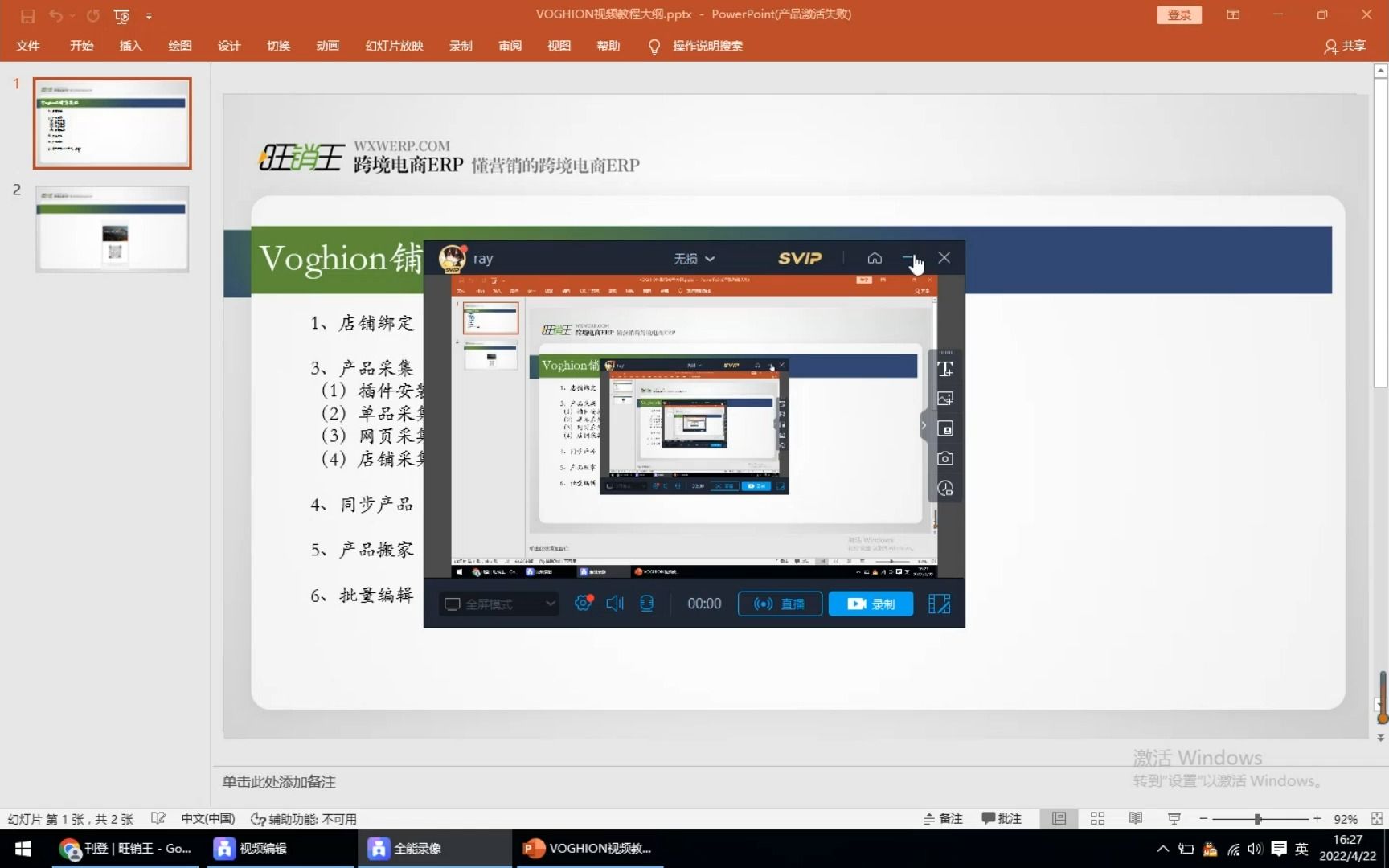This screenshot has height=868, width=1389.
Task: Add image watermark tool in recorder sidebar
Action: coord(945,399)
